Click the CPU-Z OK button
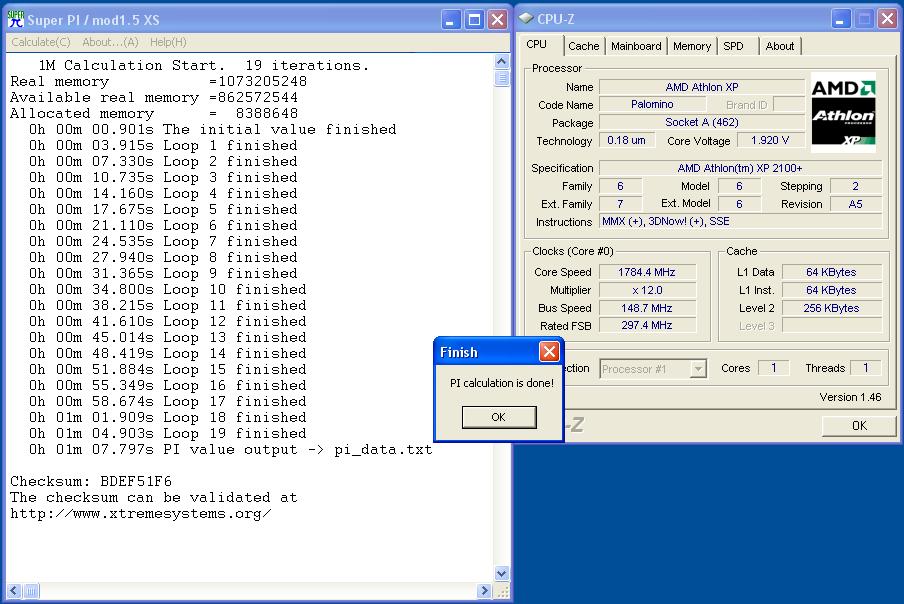This screenshot has height=604, width=904. point(859,425)
